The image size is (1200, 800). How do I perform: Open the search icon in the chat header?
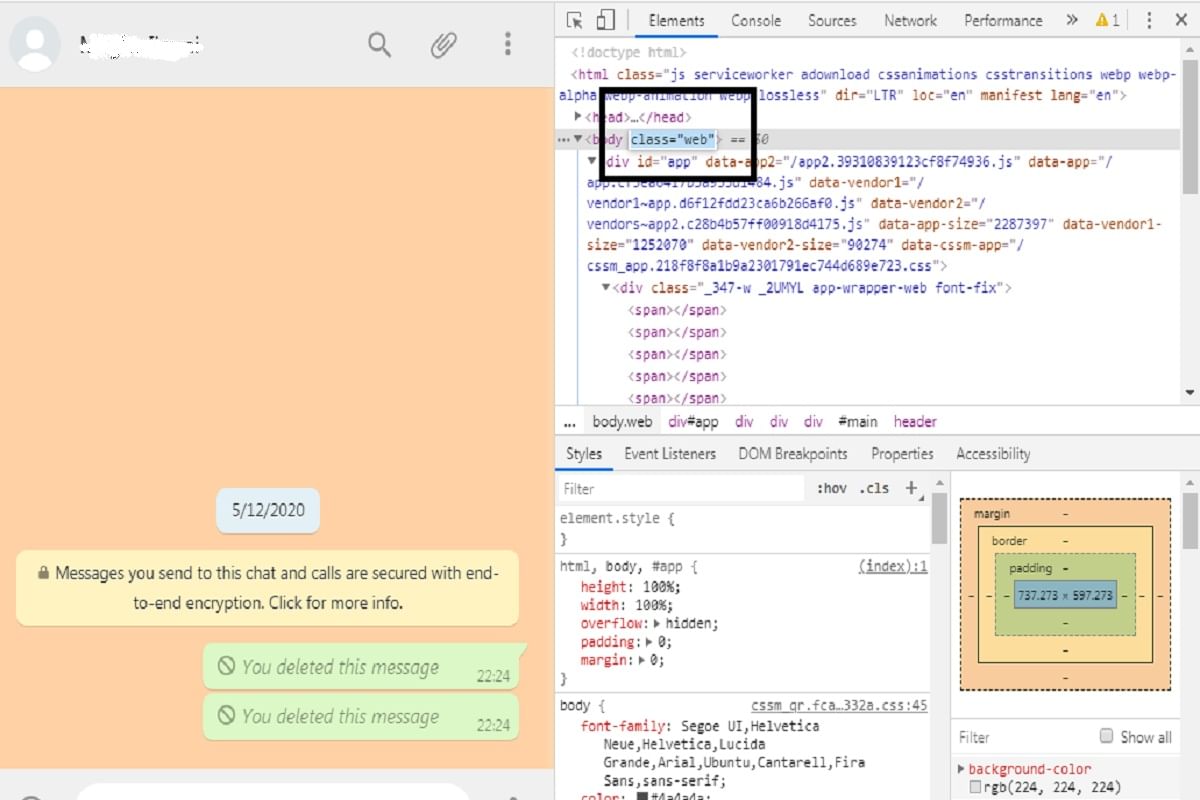[378, 45]
